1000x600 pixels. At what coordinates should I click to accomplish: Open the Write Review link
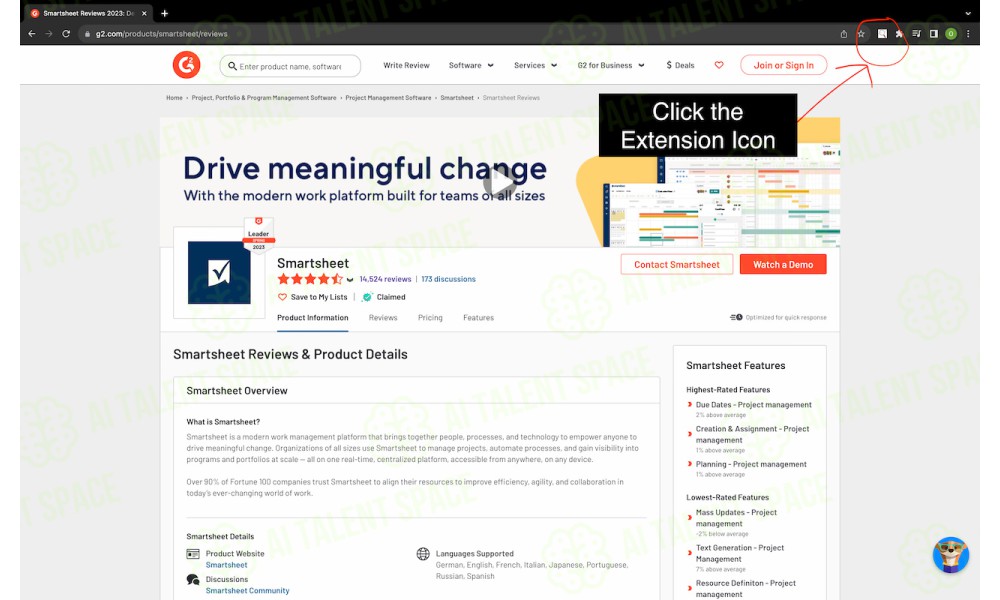coord(406,65)
